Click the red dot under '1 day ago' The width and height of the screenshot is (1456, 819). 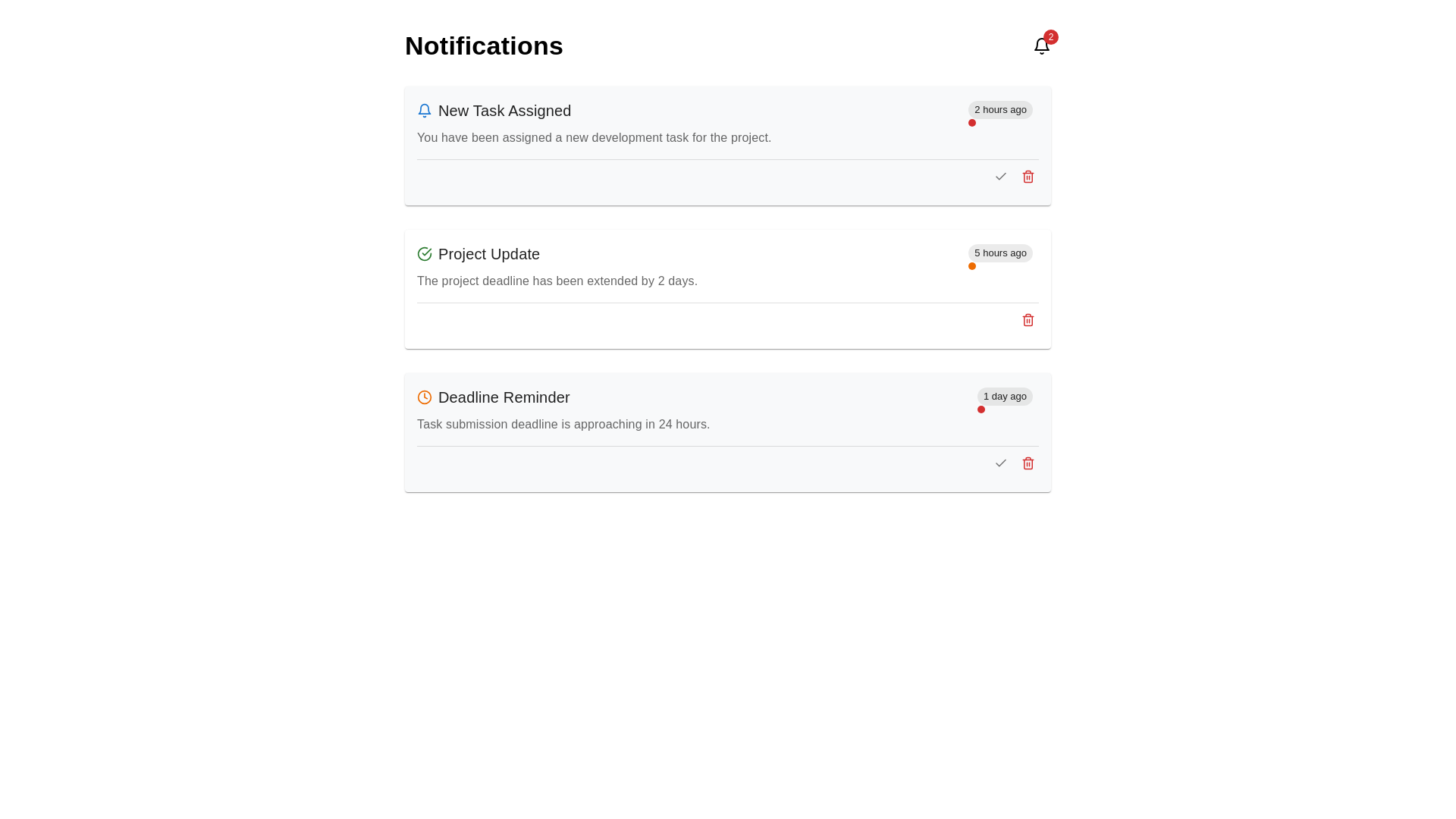981,409
